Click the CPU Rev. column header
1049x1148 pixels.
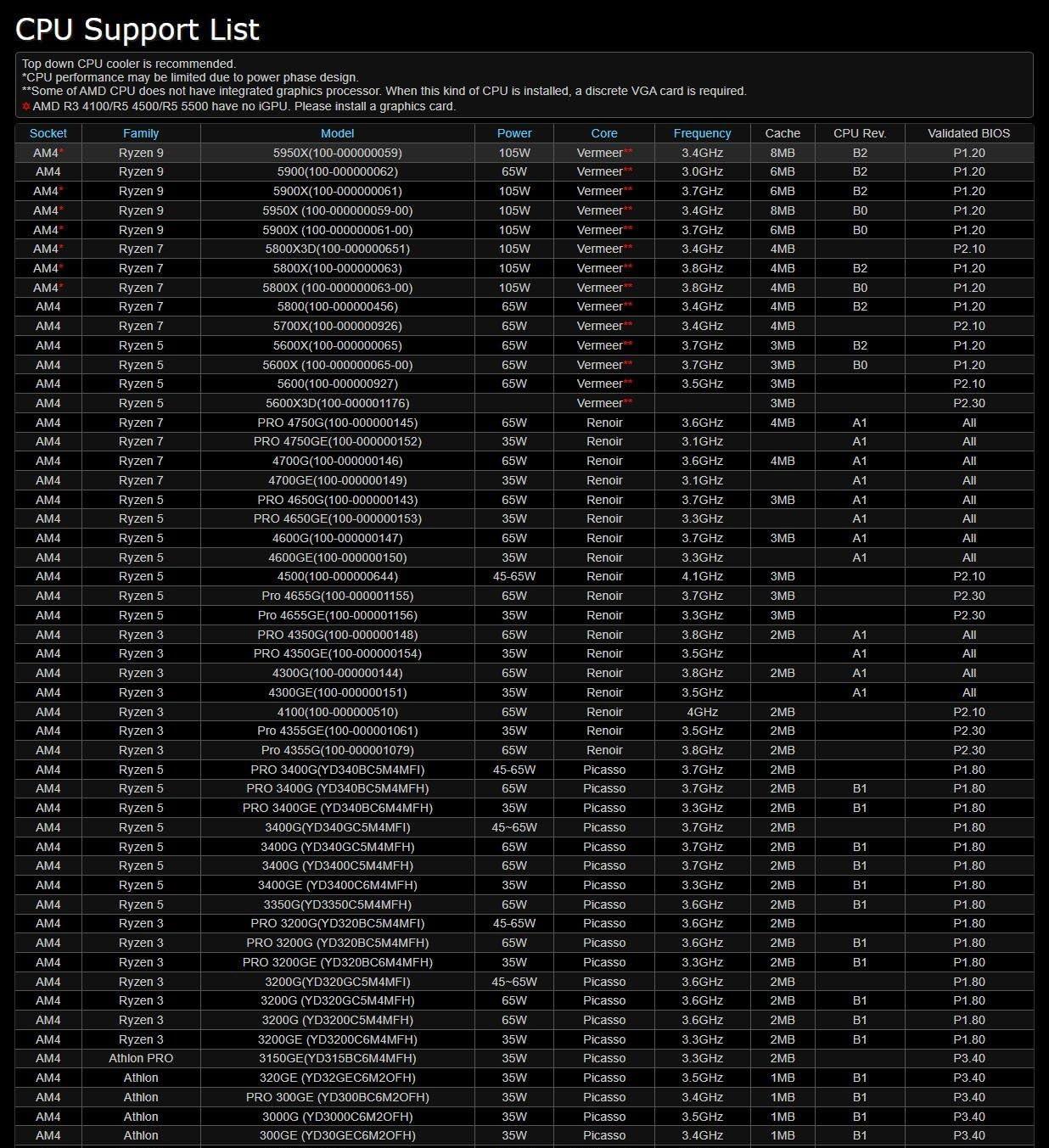tap(860, 133)
